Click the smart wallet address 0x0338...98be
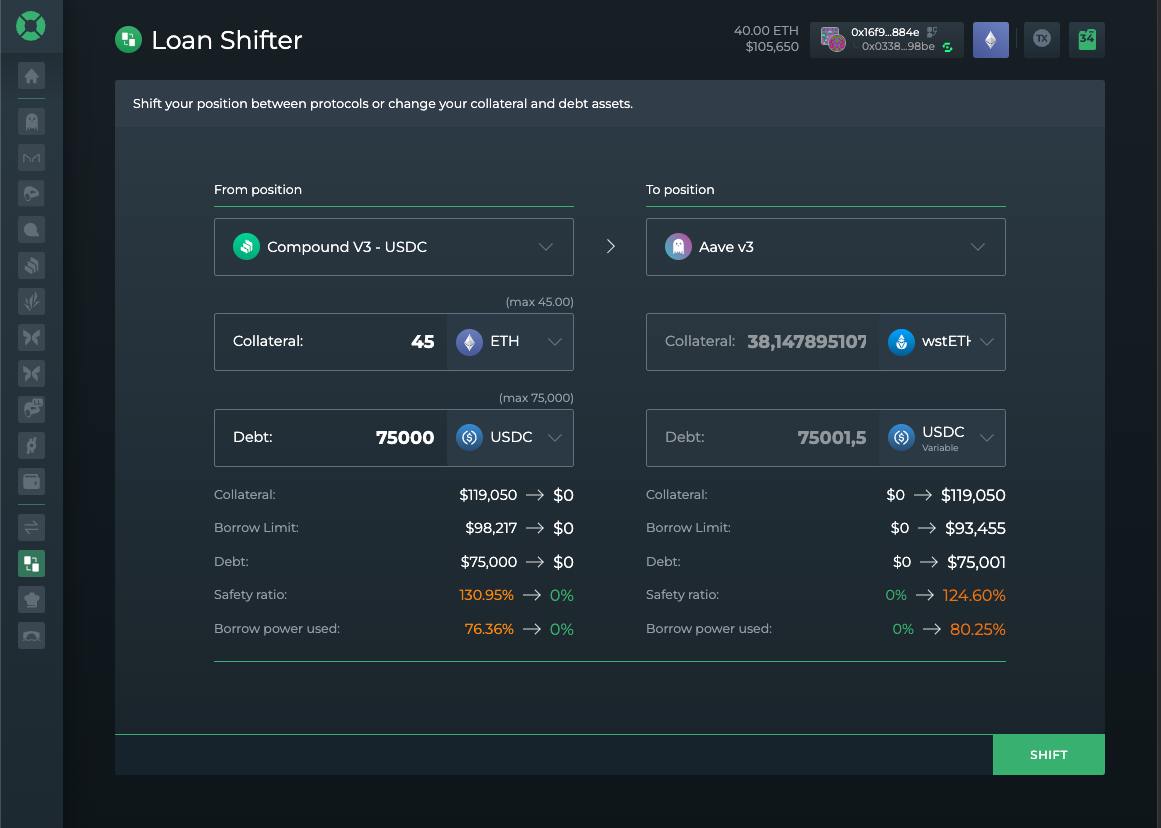The height and width of the screenshot is (828, 1161). tap(897, 47)
